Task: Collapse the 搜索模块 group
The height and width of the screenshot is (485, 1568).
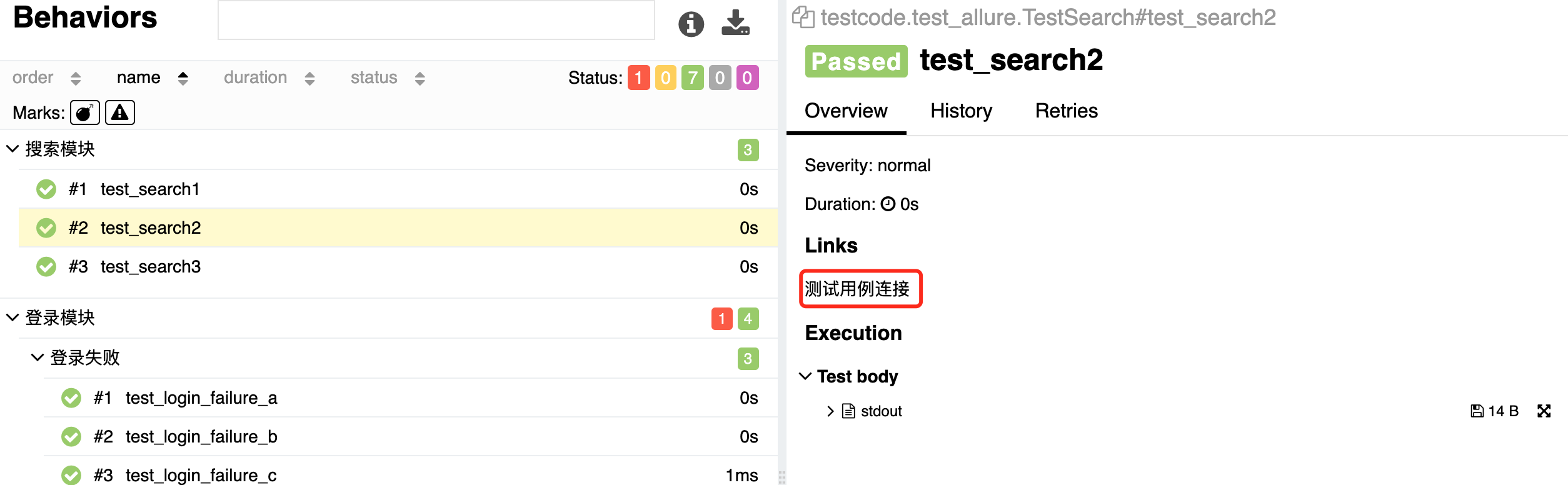Action: coord(13,149)
